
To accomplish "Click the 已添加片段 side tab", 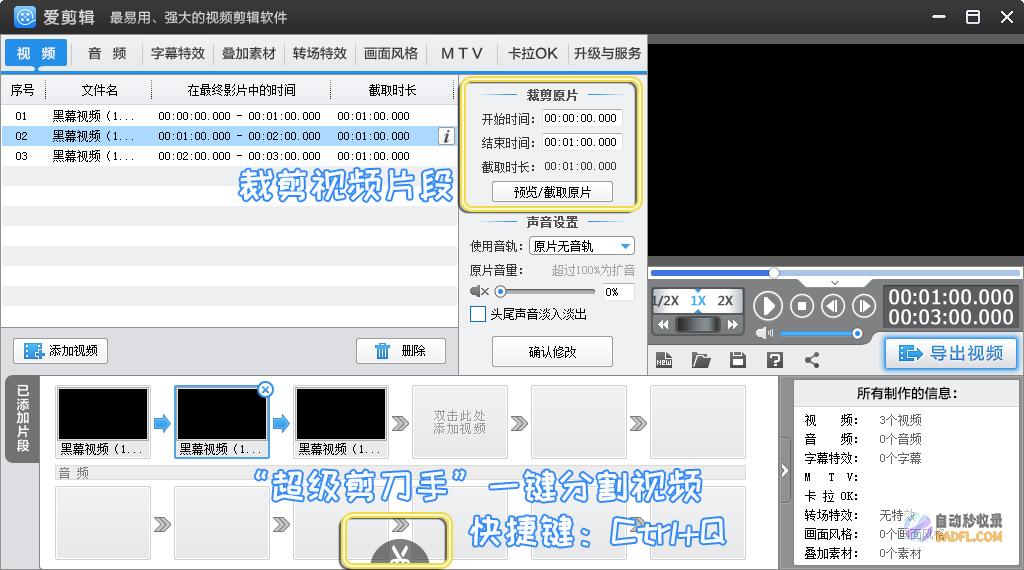I will coord(23,419).
